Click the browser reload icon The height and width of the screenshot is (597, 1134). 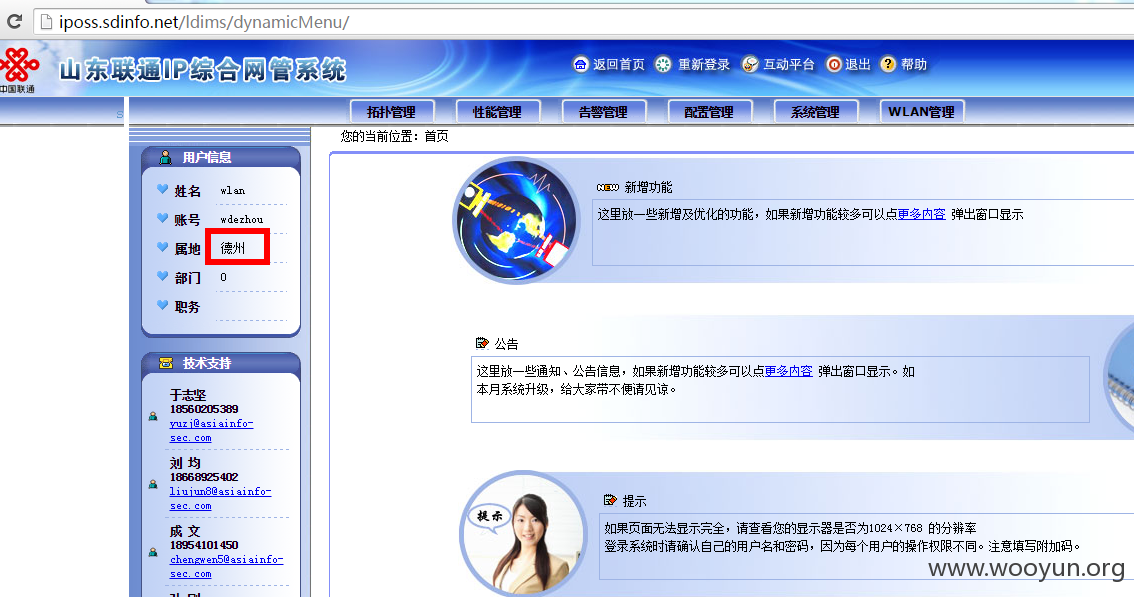(x=14, y=22)
